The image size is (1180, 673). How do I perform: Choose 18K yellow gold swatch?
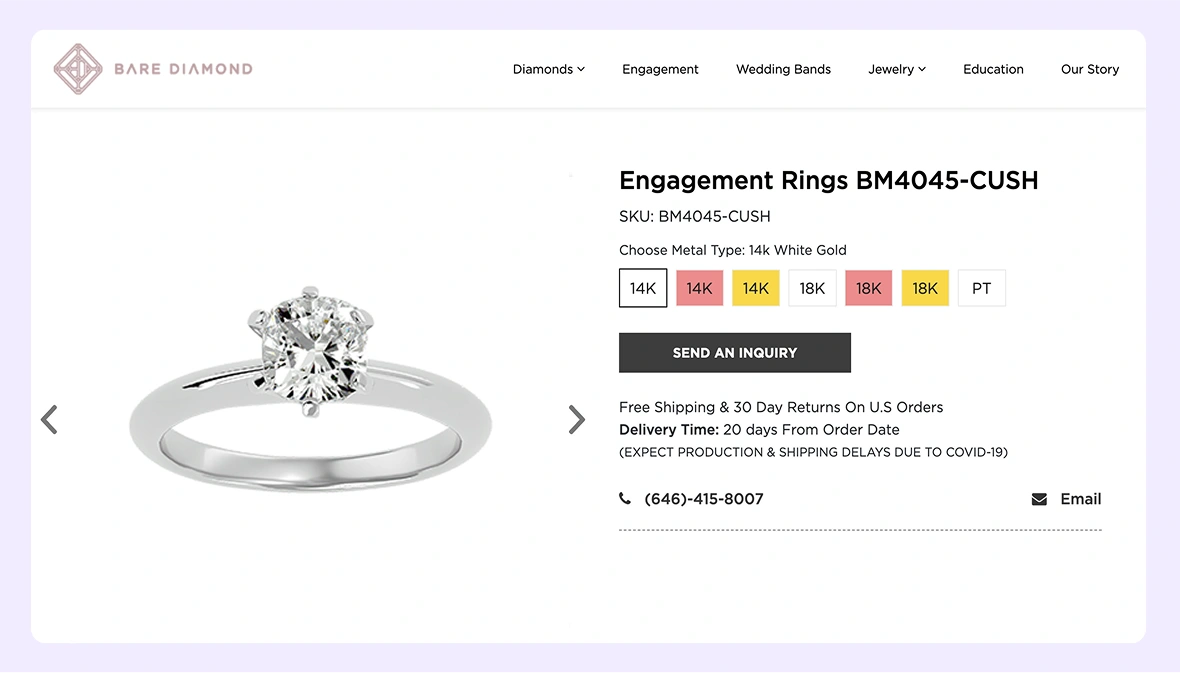tap(925, 288)
